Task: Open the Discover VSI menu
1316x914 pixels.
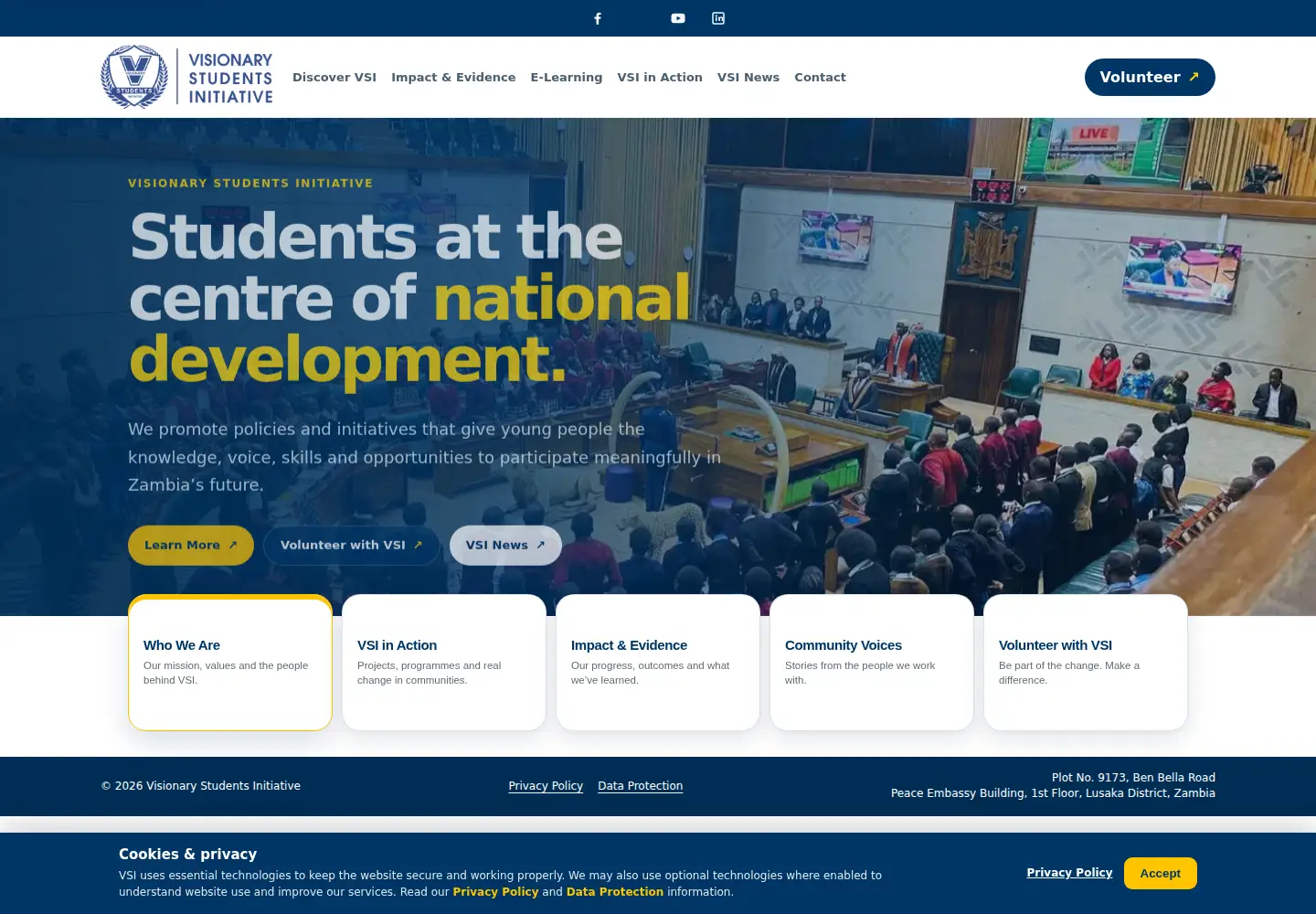Action: point(334,77)
